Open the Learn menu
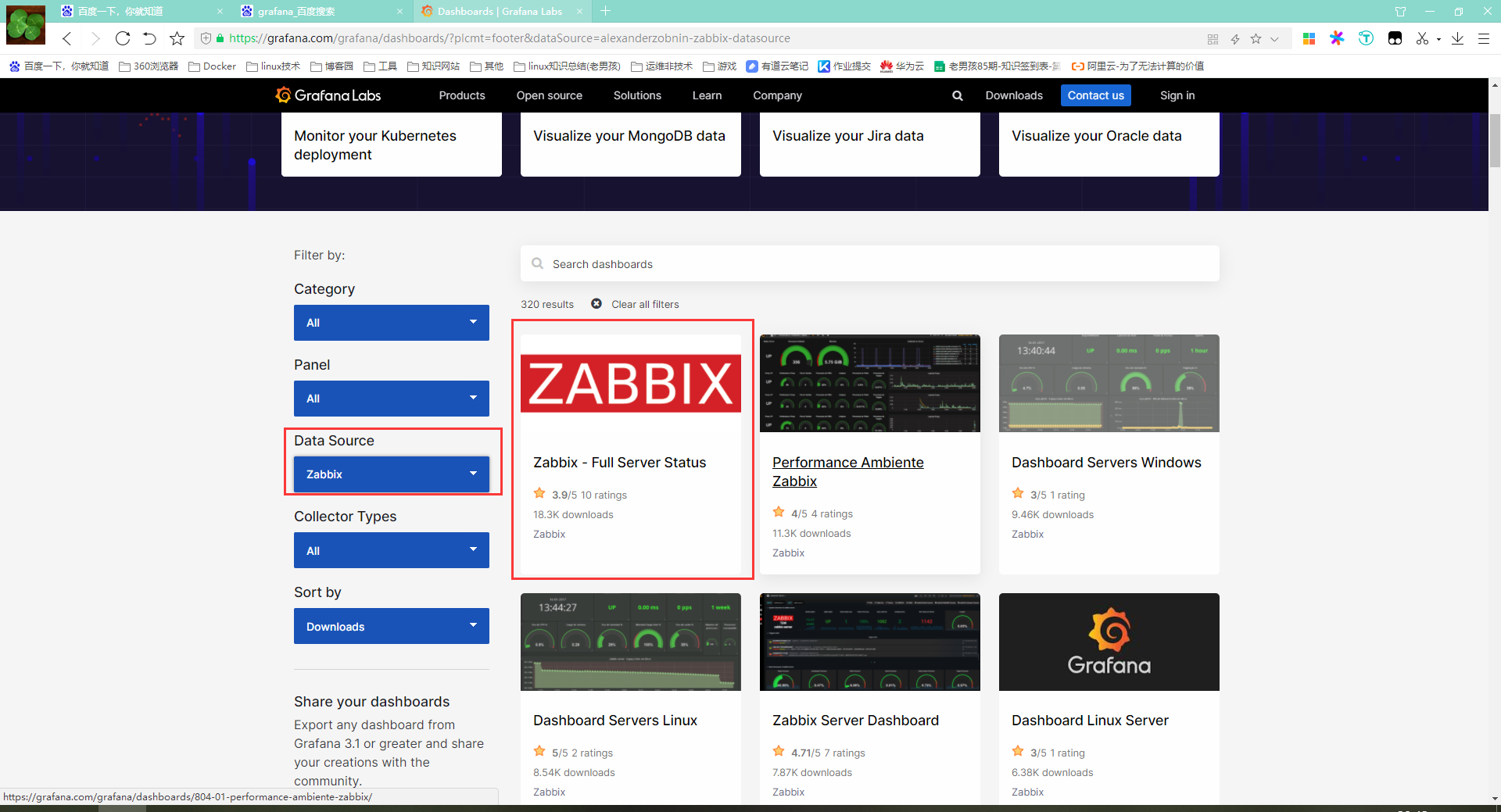The width and height of the screenshot is (1501, 812). (707, 95)
